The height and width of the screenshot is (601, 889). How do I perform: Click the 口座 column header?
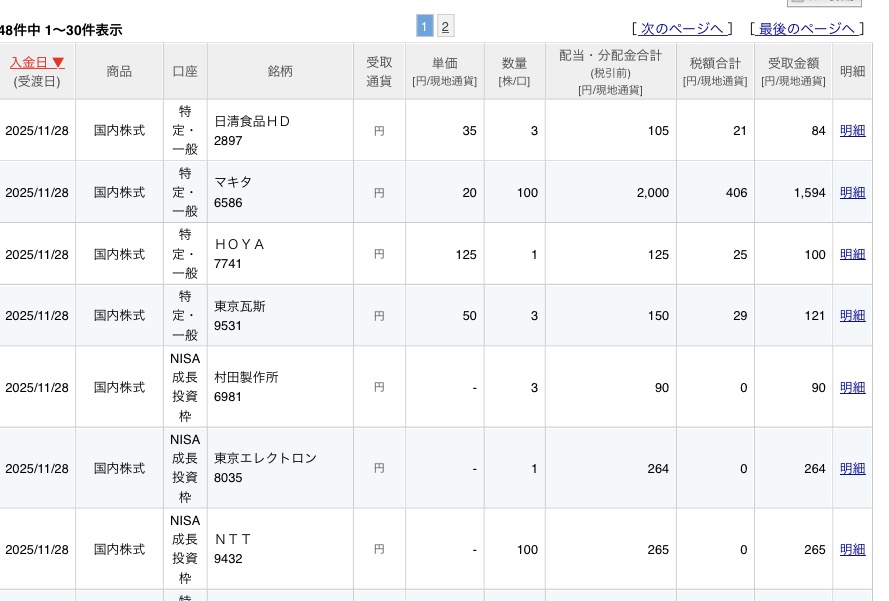[185, 72]
